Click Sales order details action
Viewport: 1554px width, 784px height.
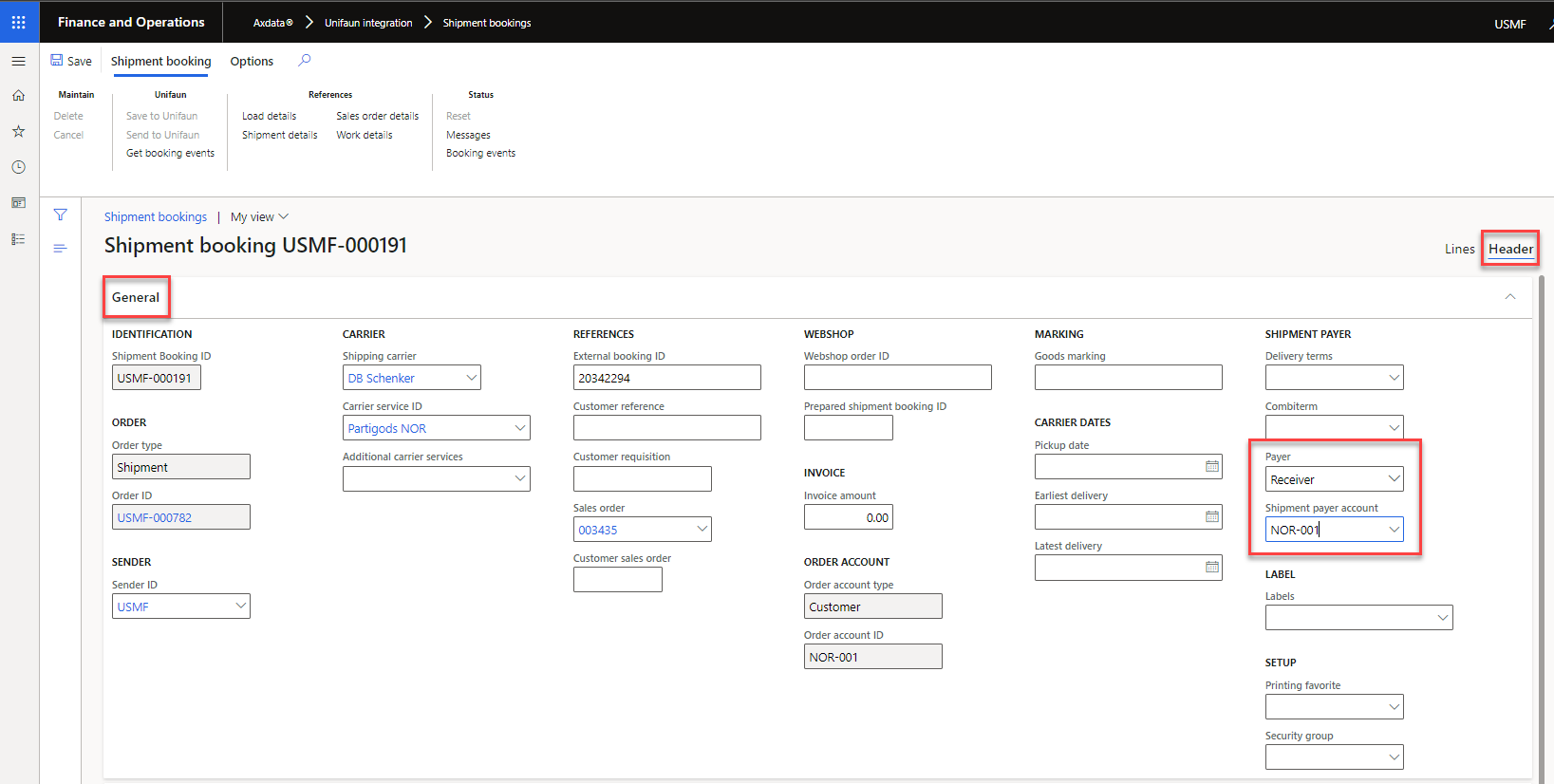coord(377,116)
